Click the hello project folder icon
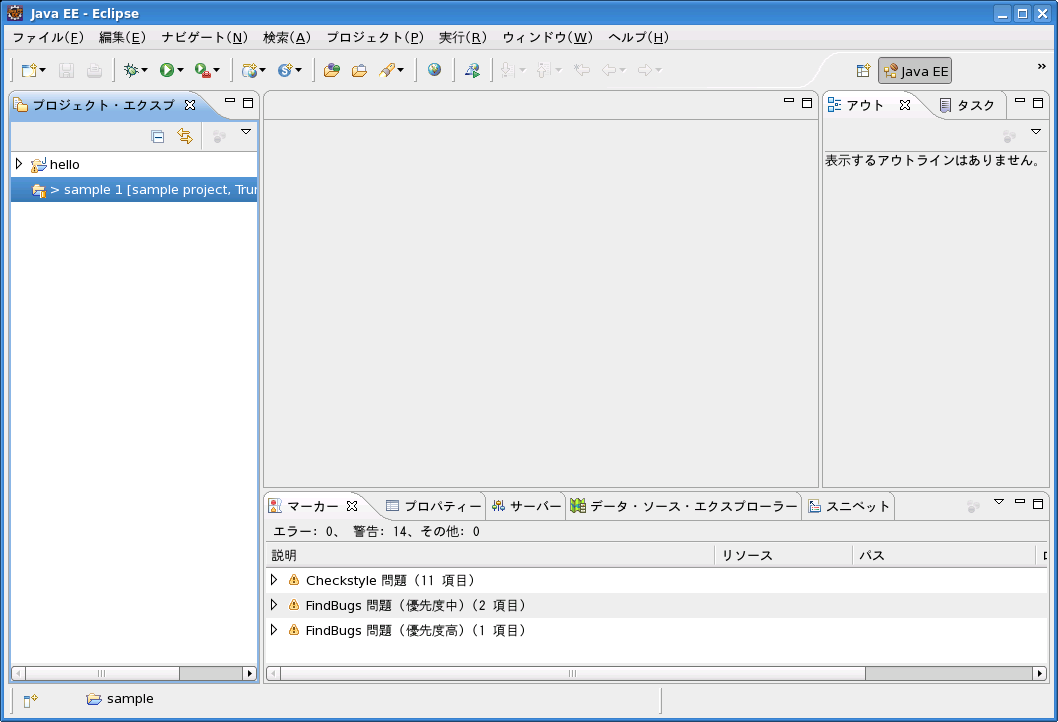 click(x=38, y=165)
